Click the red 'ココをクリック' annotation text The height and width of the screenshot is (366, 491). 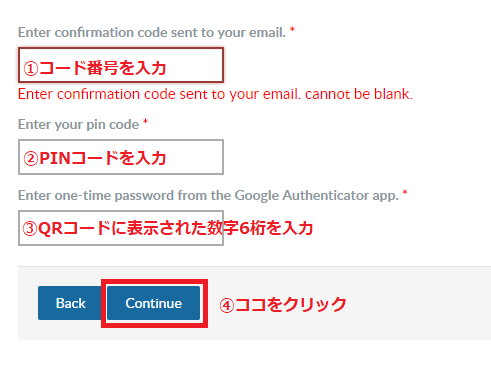pyautogui.click(x=291, y=305)
